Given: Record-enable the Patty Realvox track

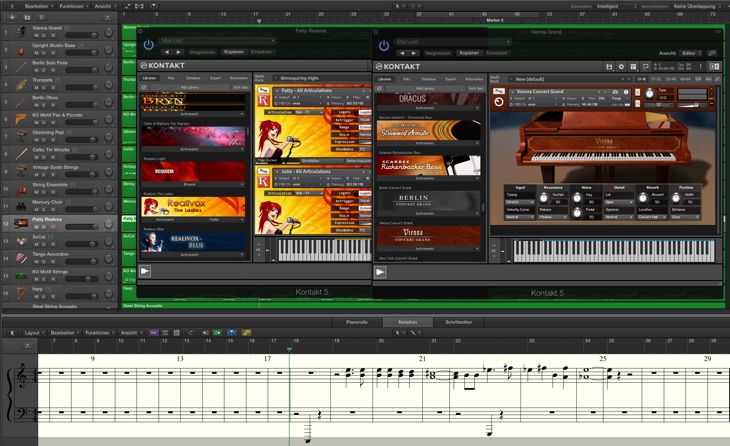Looking at the screenshot, I should 53,227.
